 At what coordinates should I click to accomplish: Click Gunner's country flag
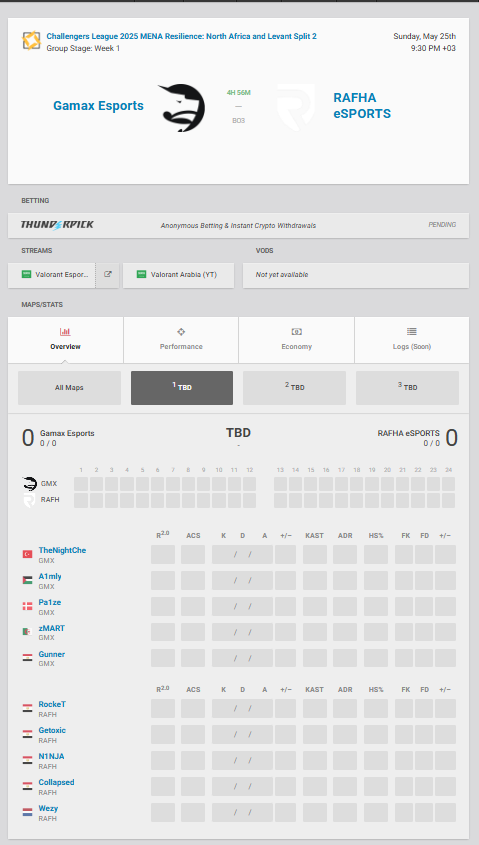tap(27, 657)
